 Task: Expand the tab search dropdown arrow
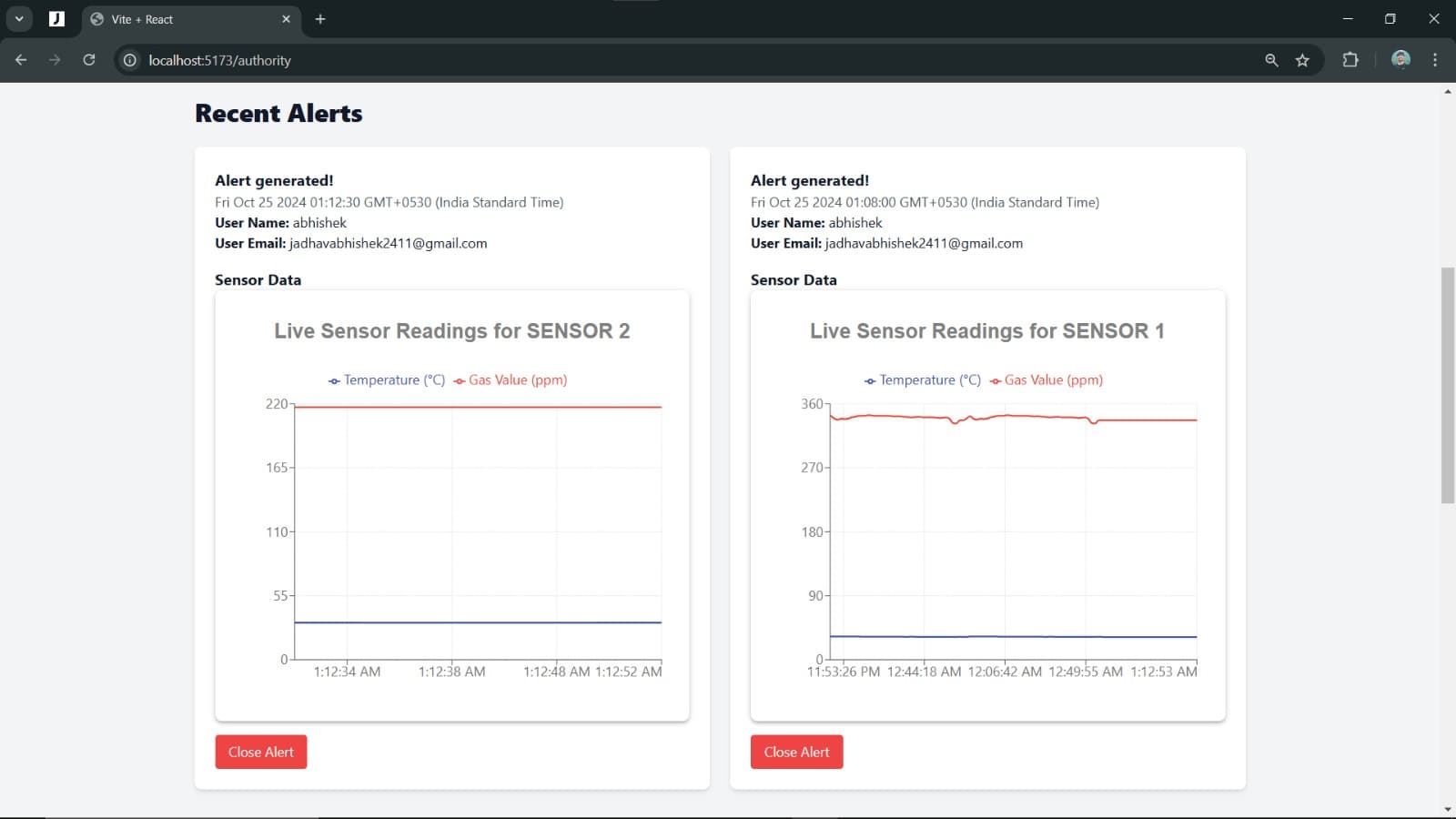click(19, 19)
